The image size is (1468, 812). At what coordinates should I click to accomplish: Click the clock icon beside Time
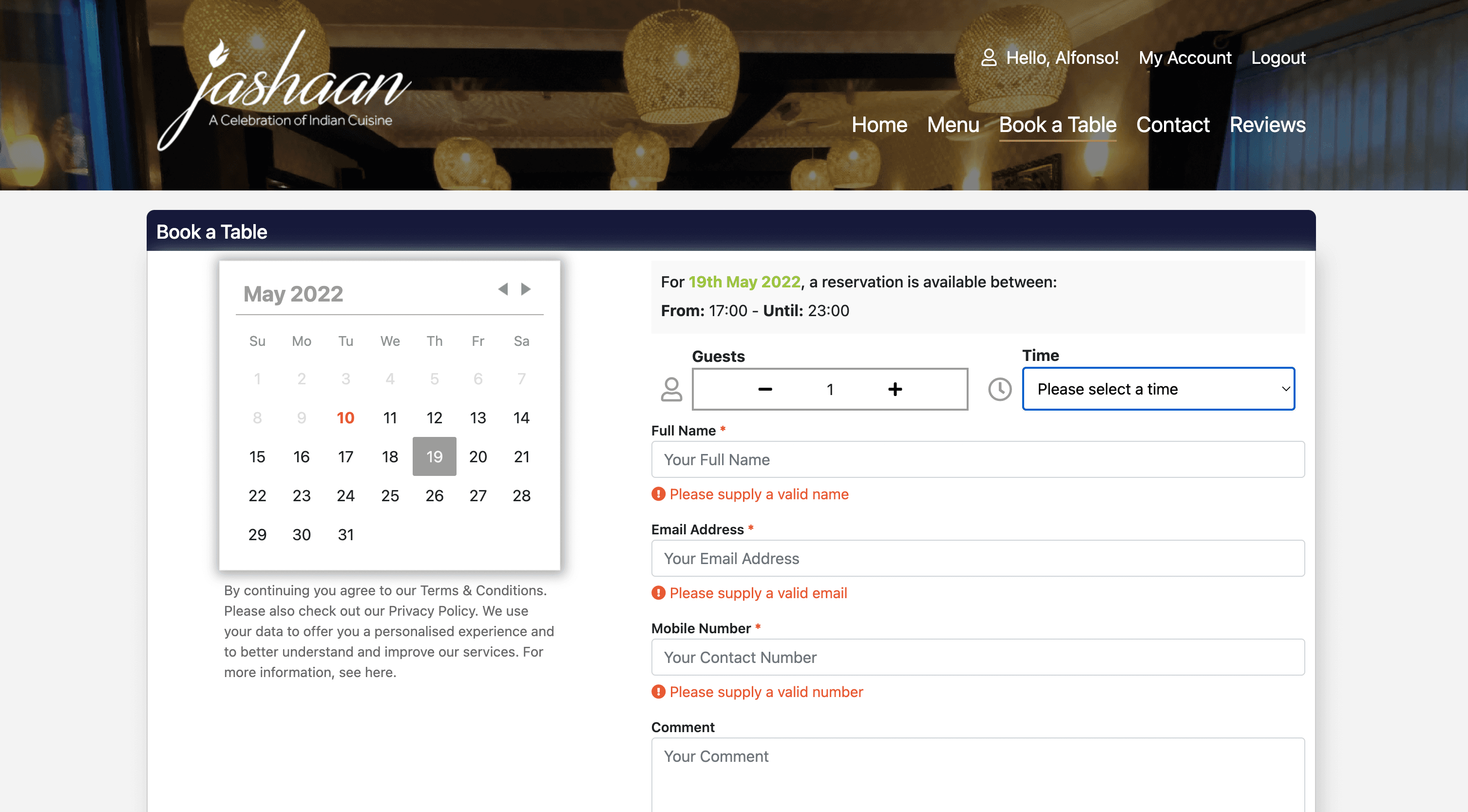[1000, 389]
